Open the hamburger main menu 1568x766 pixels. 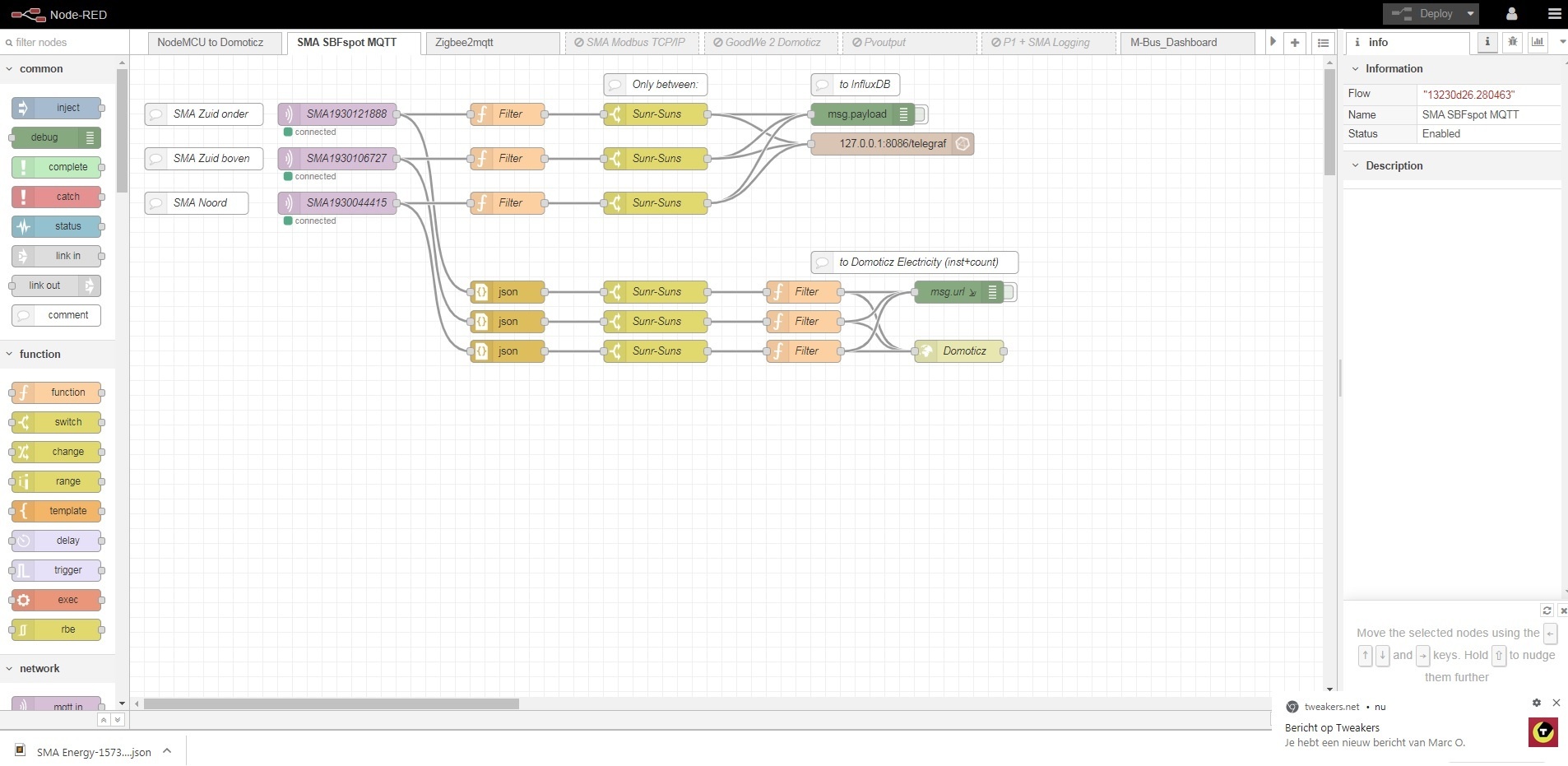pyautogui.click(x=1553, y=14)
